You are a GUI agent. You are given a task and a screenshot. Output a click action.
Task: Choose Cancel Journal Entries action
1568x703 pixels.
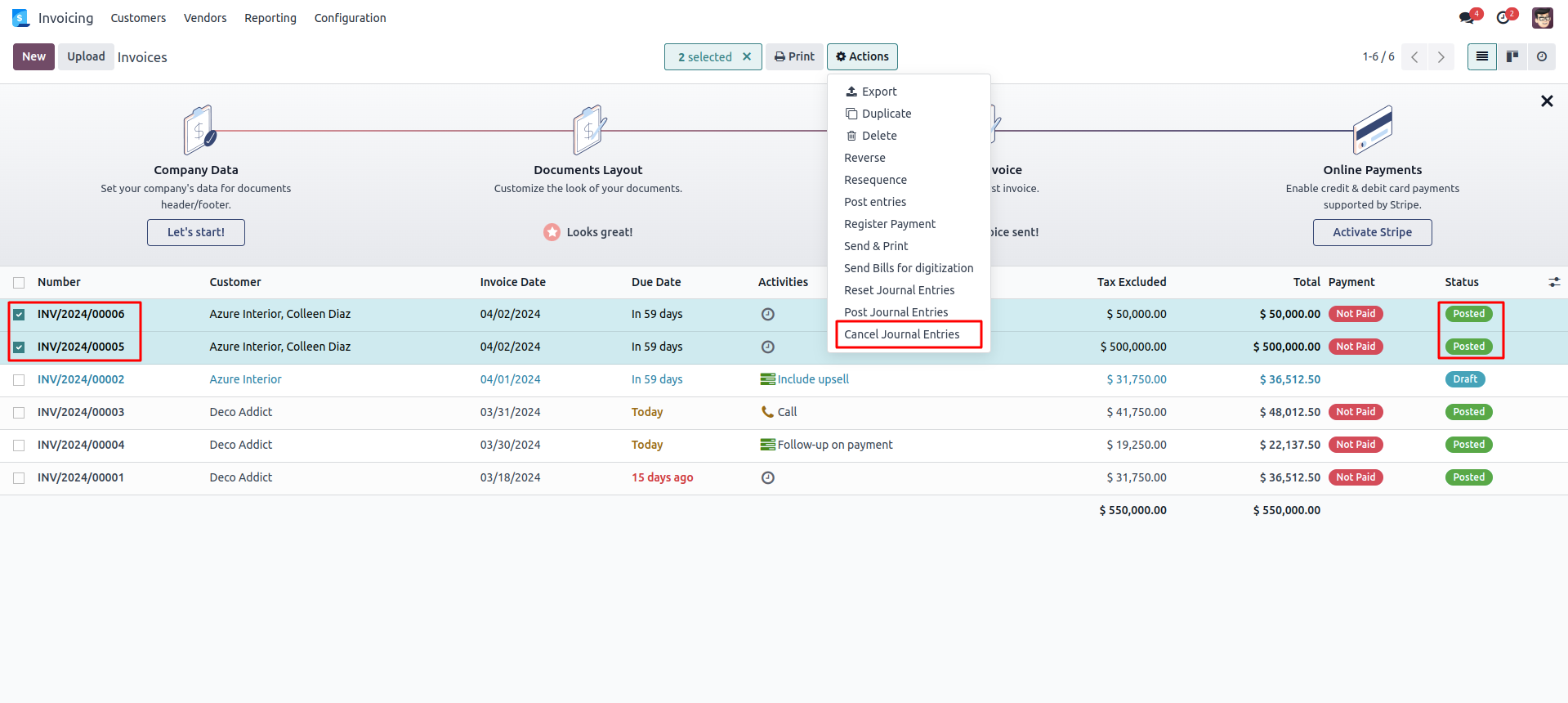901,334
